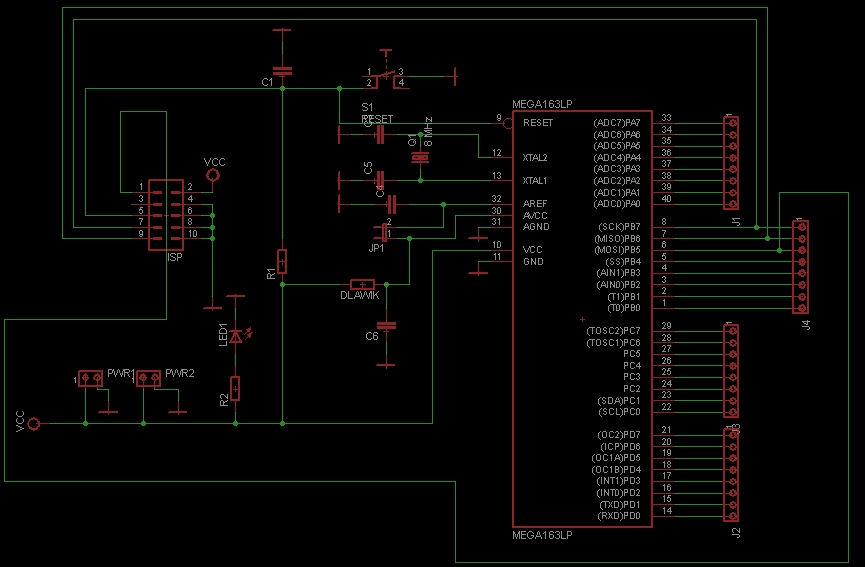Click the ISP label under the header

[x=174, y=257]
